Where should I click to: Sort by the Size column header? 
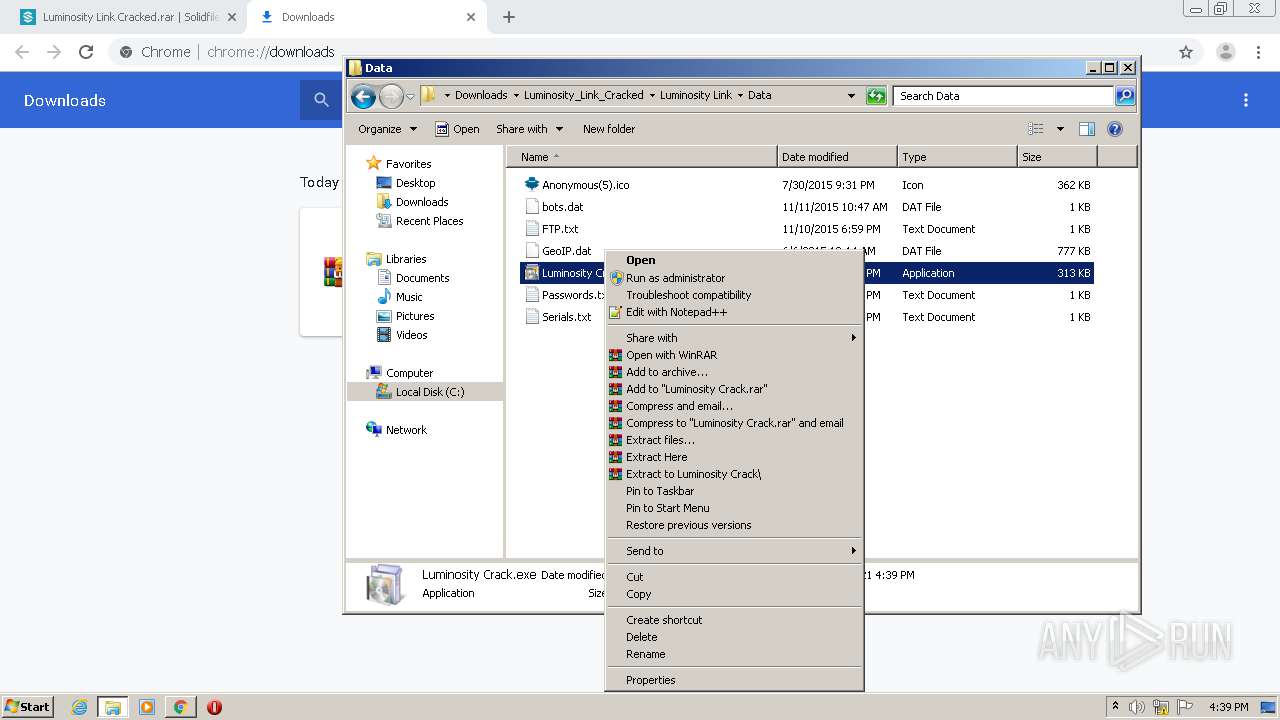click(x=1057, y=157)
